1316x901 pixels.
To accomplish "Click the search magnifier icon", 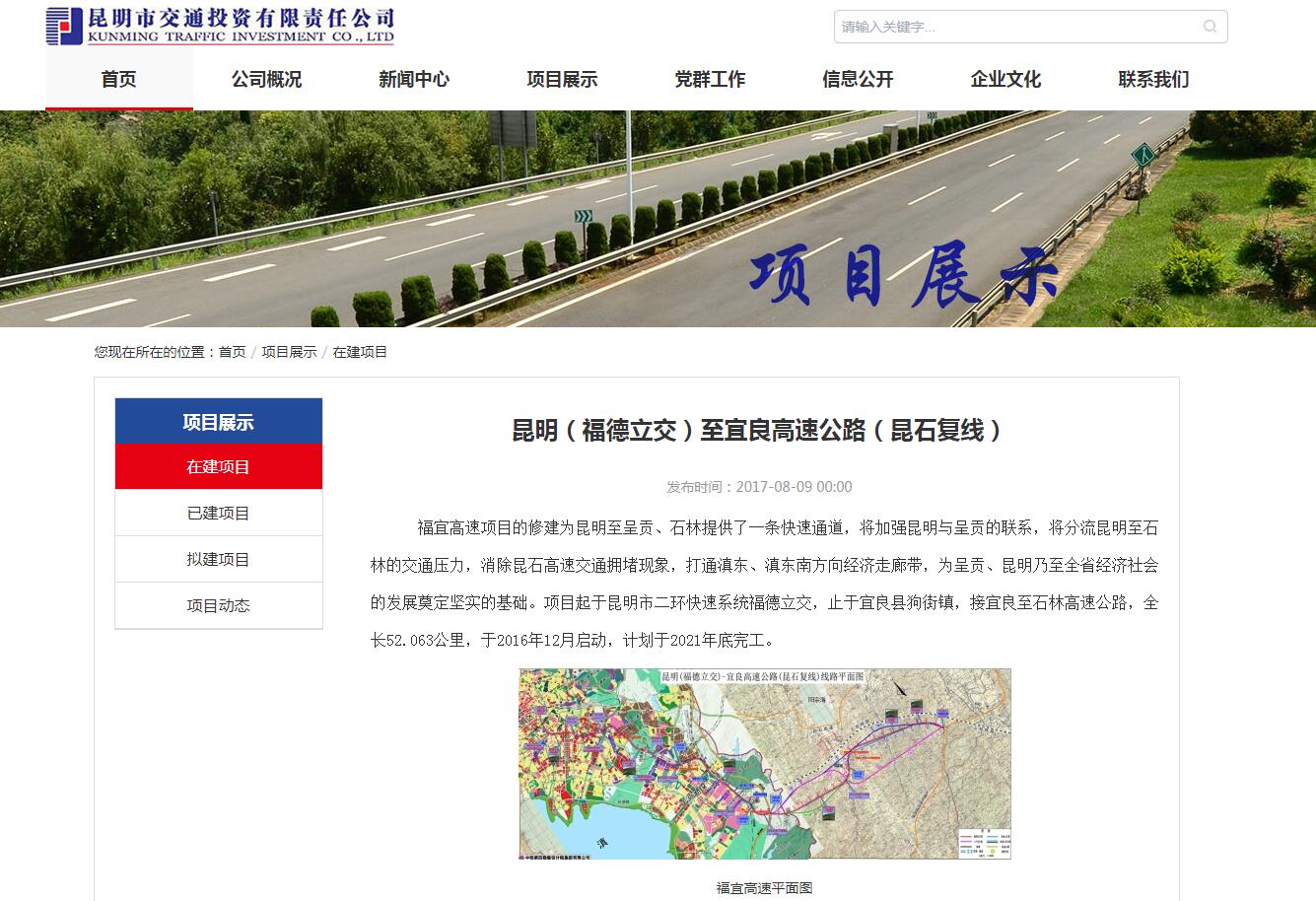I will click(x=1210, y=27).
